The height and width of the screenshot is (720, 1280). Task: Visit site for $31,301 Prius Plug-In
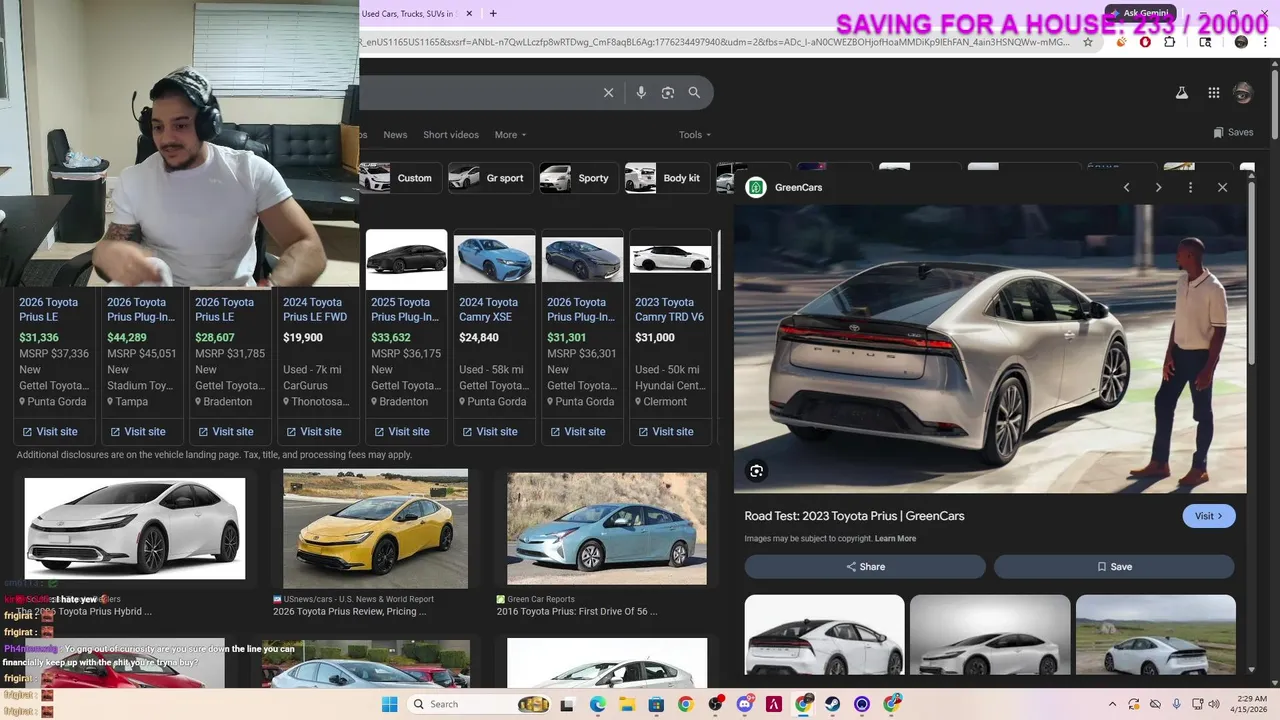point(578,432)
